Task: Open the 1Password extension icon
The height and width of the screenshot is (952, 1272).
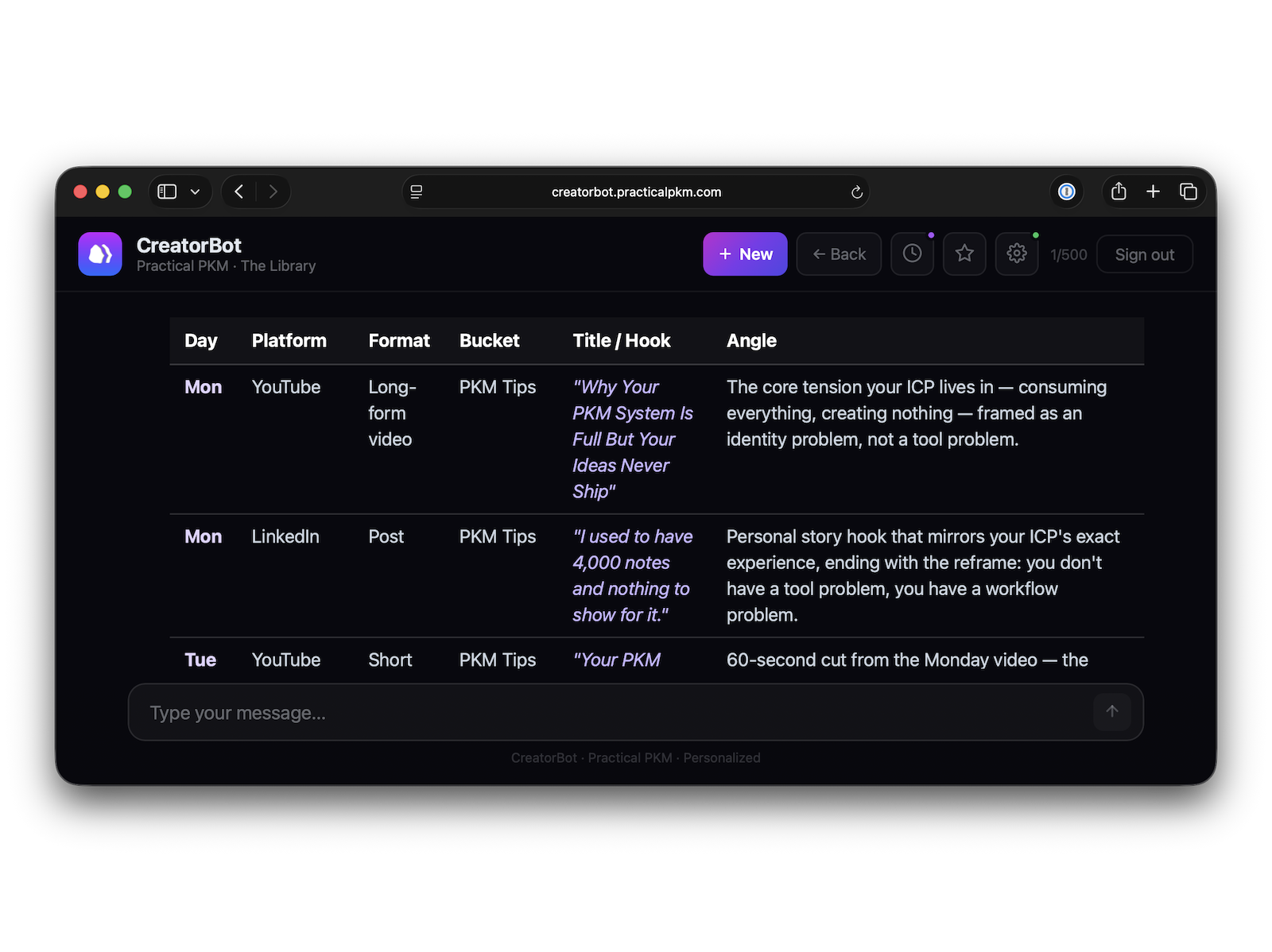Action: pos(1067,192)
